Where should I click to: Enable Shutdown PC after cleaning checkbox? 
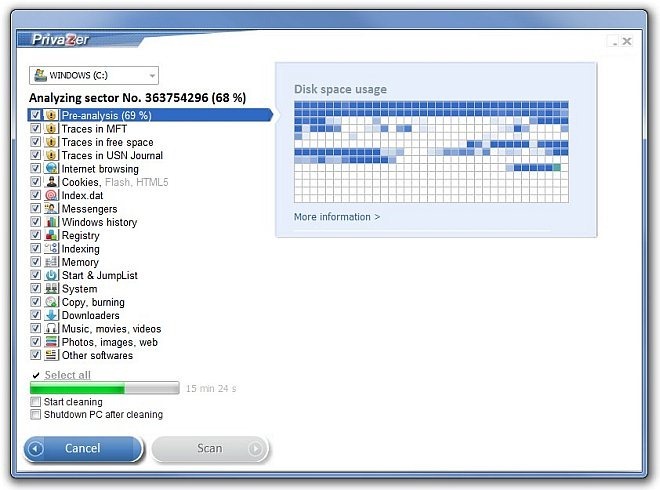pos(36,414)
